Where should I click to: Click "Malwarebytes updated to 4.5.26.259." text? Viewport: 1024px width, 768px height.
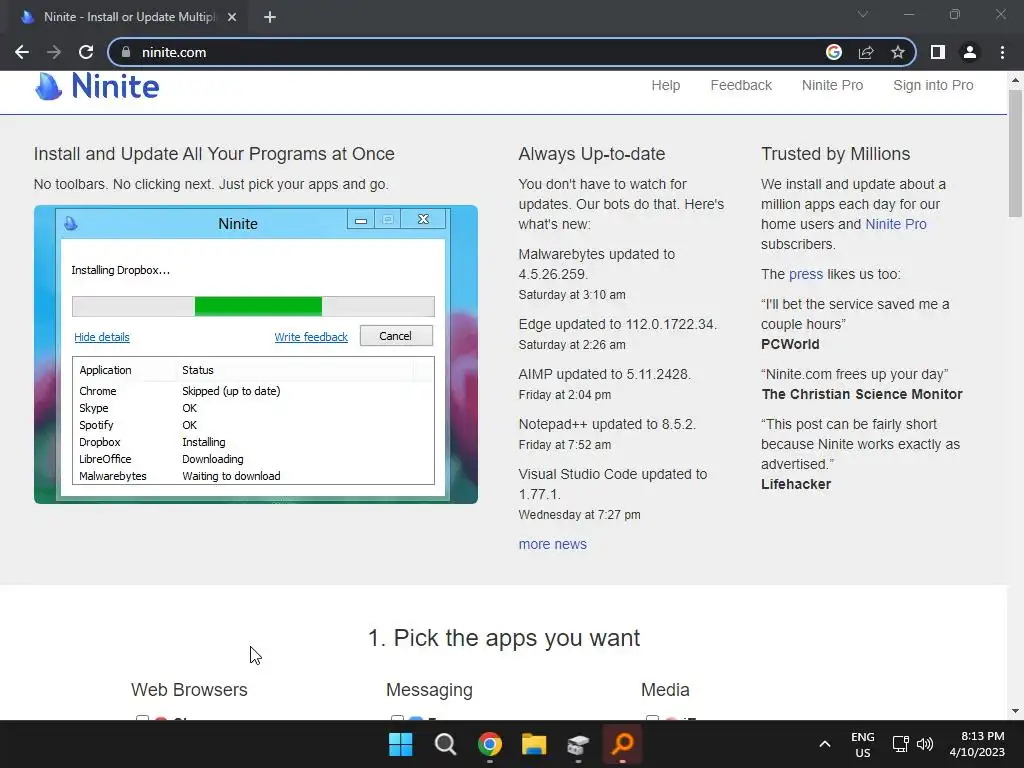tap(596, 264)
